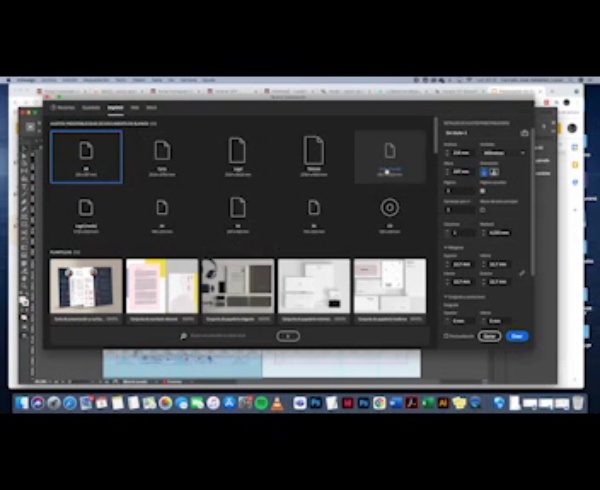Select landscape orientation button
This screenshot has width=600, height=490.
494,172
